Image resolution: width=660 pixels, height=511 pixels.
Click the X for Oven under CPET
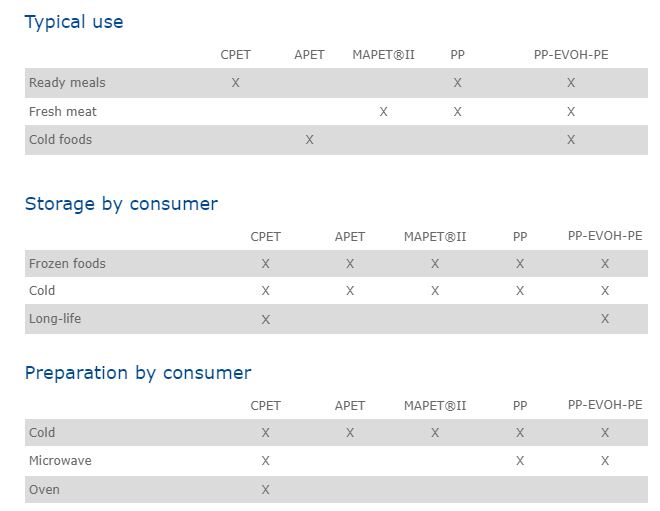click(266, 490)
